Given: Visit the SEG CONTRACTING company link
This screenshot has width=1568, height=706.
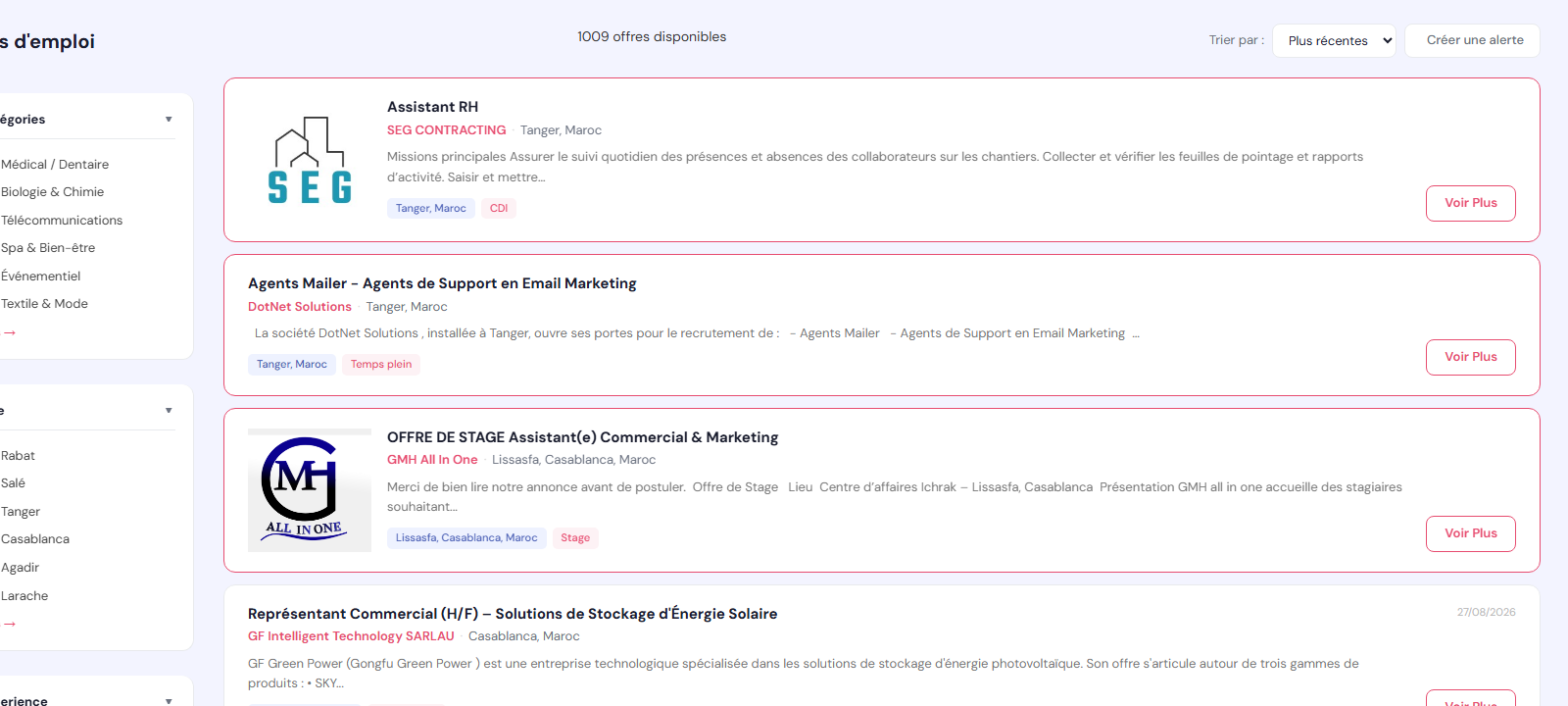Looking at the screenshot, I should point(447,130).
